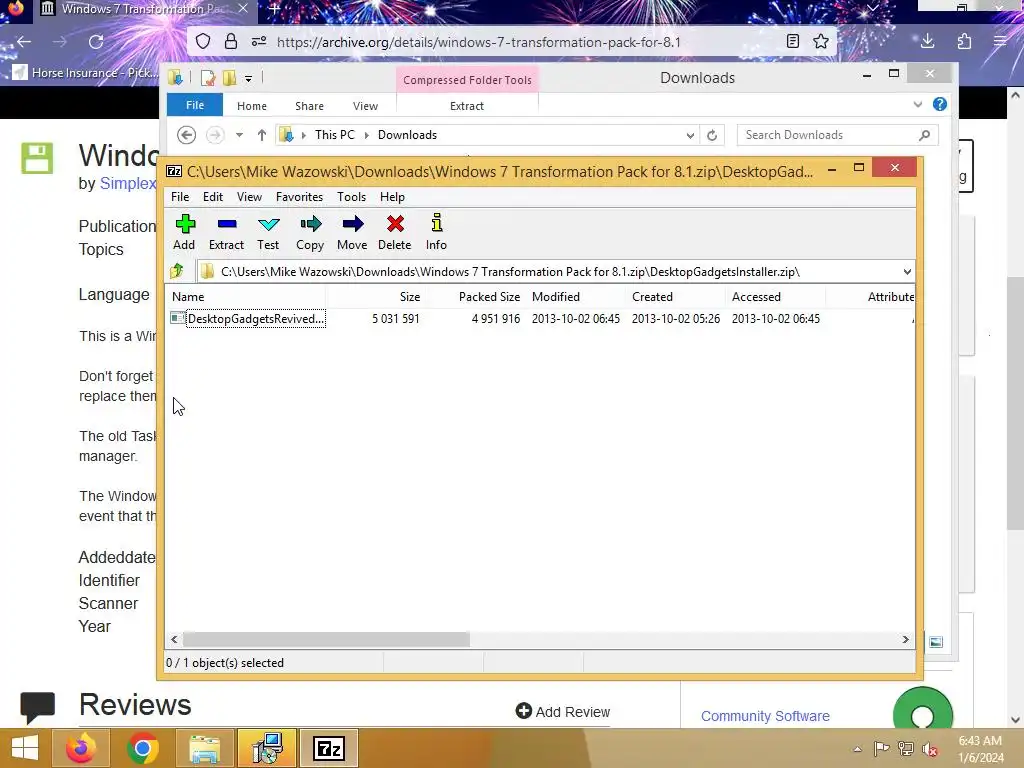The height and width of the screenshot is (768, 1024).
Task: Reload the Firefox page
Action: pyautogui.click(x=96, y=42)
